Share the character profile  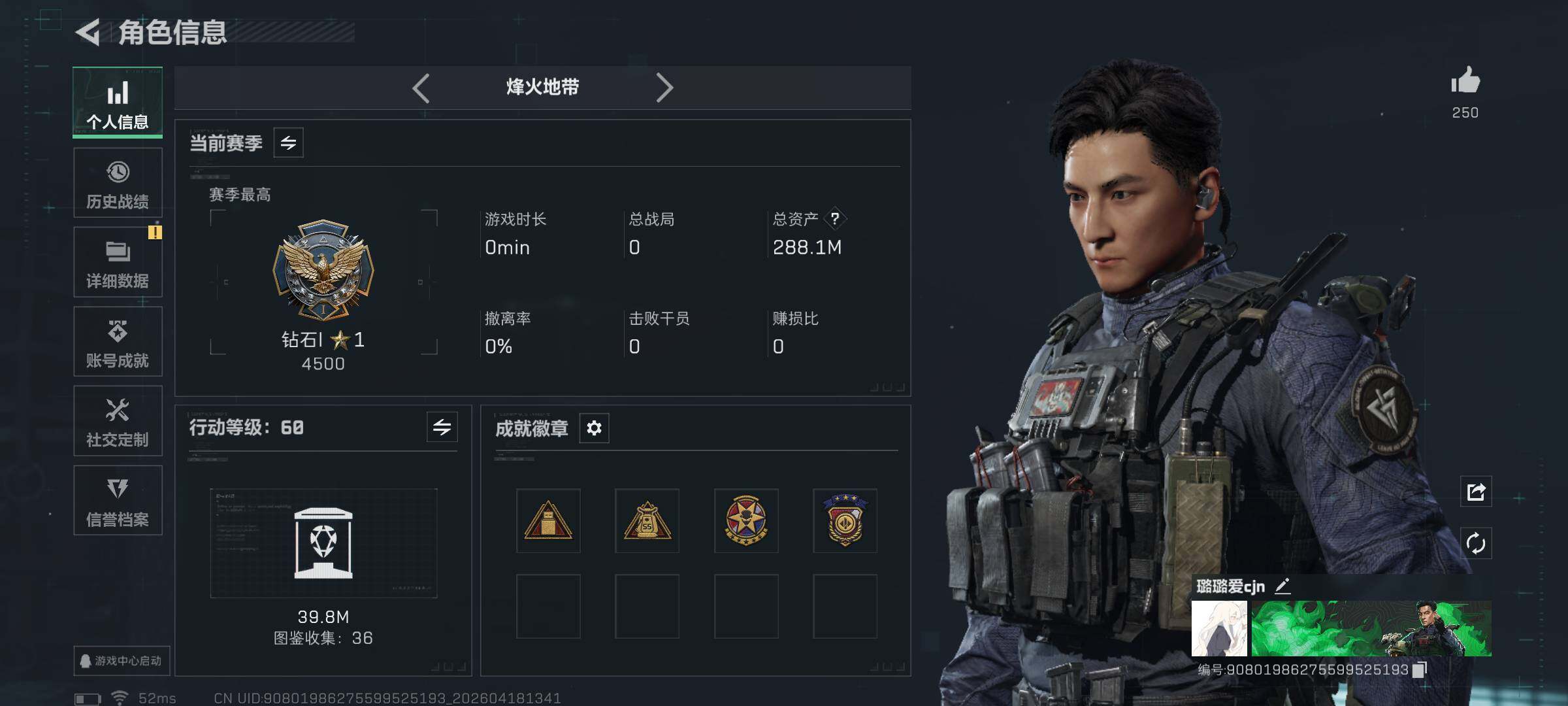pos(1476,492)
